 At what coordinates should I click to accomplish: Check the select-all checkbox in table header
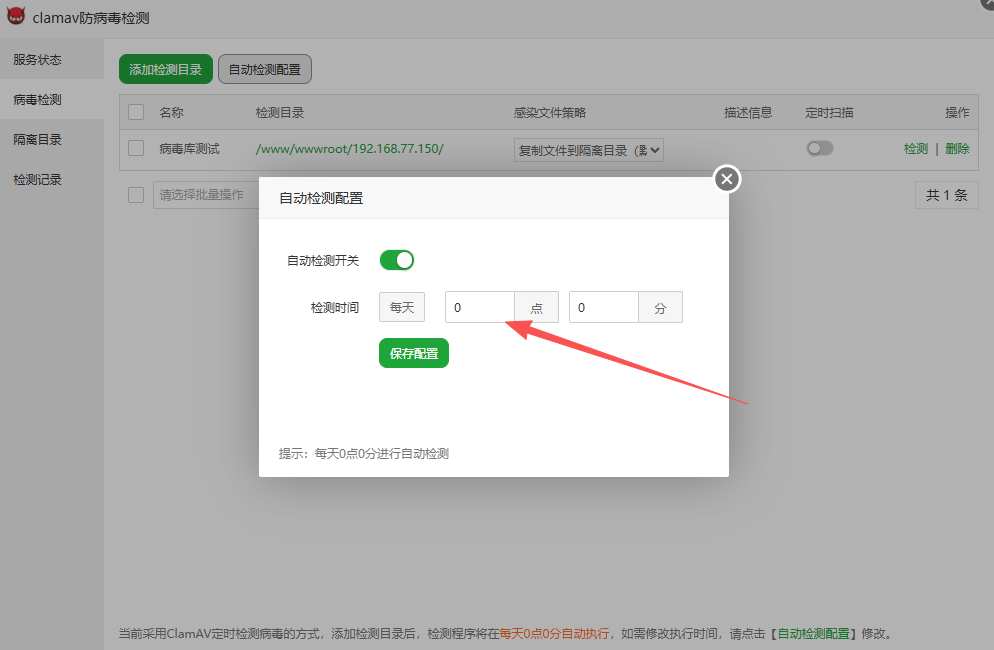[x=136, y=113]
